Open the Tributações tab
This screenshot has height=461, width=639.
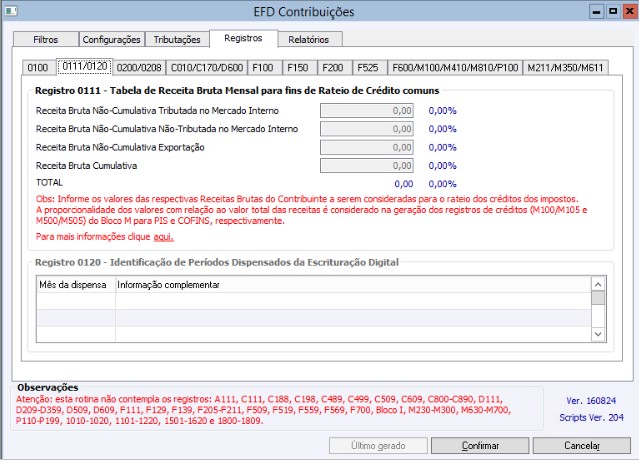coord(177,40)
